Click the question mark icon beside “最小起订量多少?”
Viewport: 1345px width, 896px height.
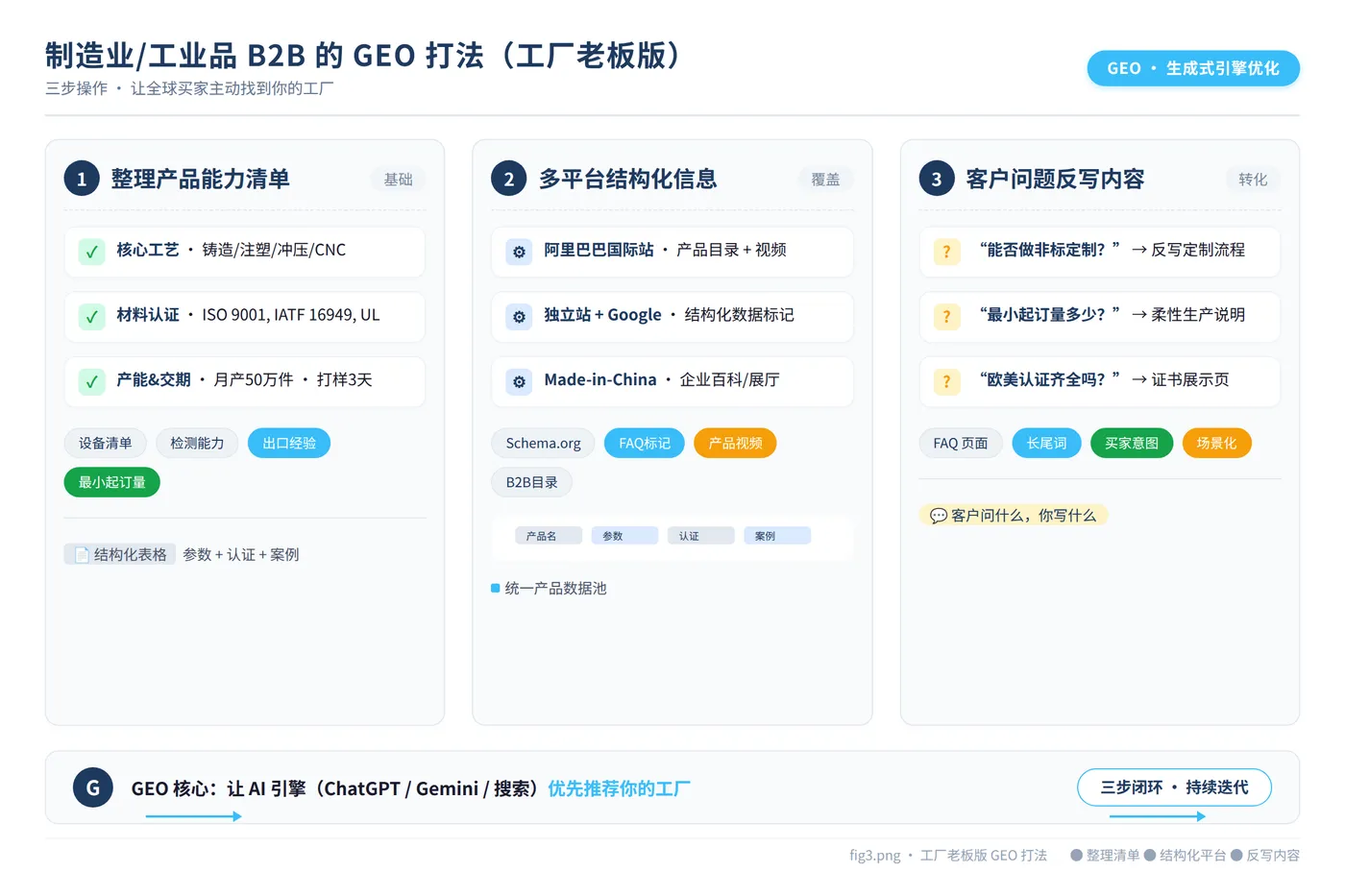click(x=946, y=317)
